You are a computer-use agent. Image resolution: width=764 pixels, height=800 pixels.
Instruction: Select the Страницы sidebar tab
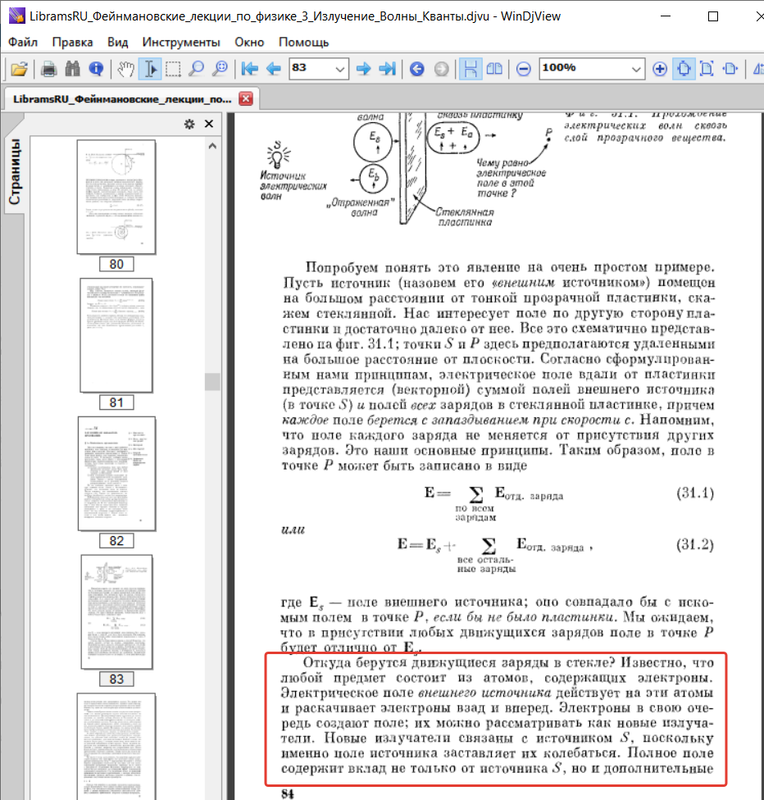tap(15, 172)
